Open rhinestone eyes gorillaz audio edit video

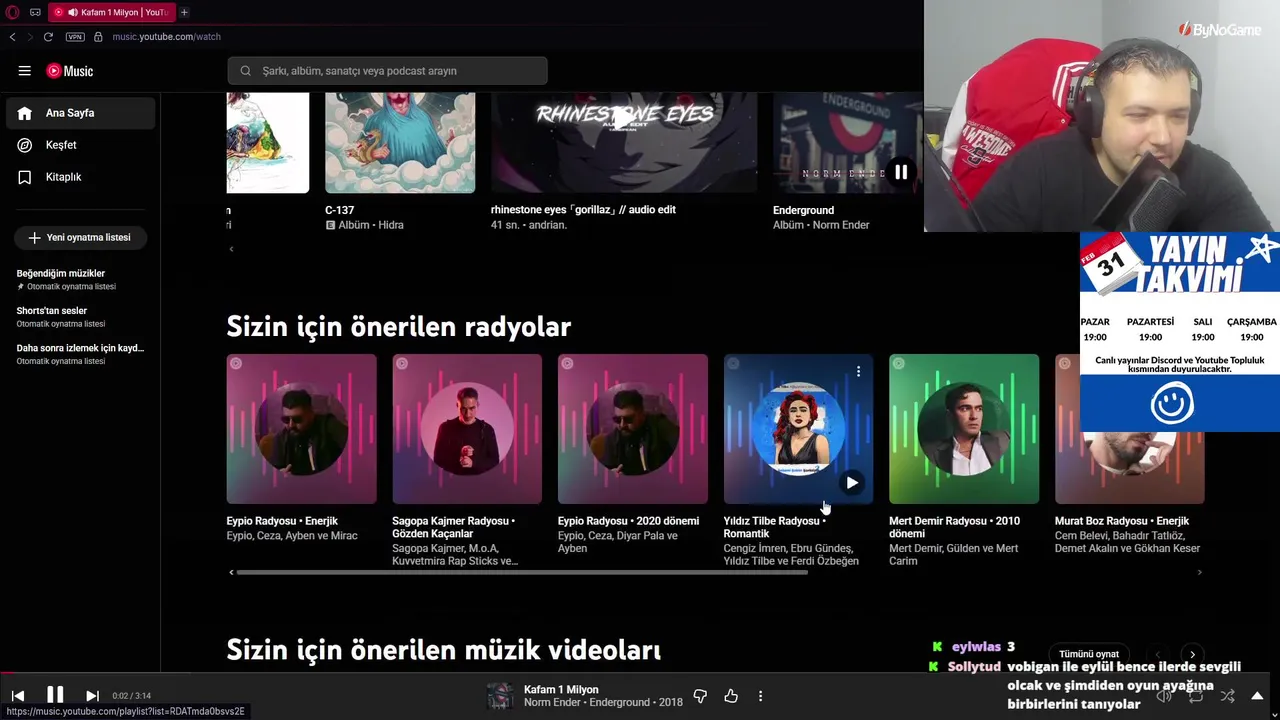(x=624, y=142)
